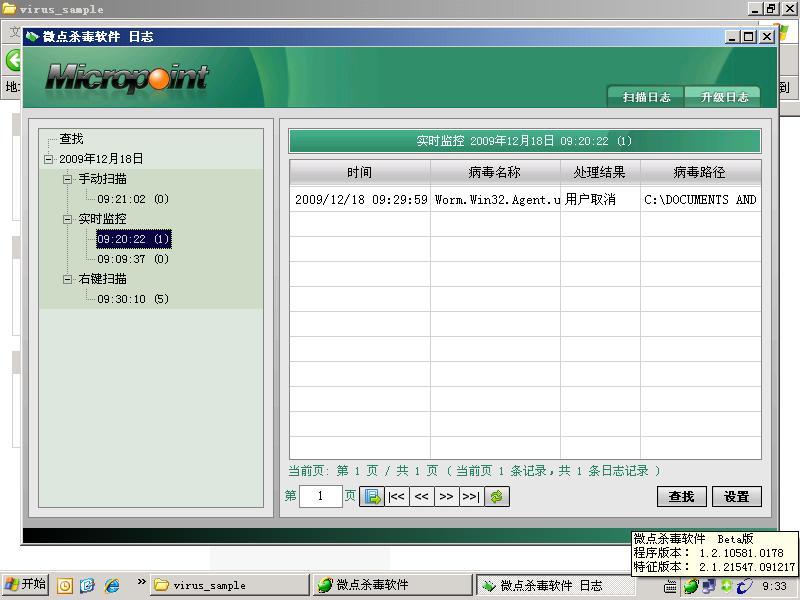Collapse the 实时监控 tree node
This screenshot has height=600, width=800.
[x=67, y=219]
